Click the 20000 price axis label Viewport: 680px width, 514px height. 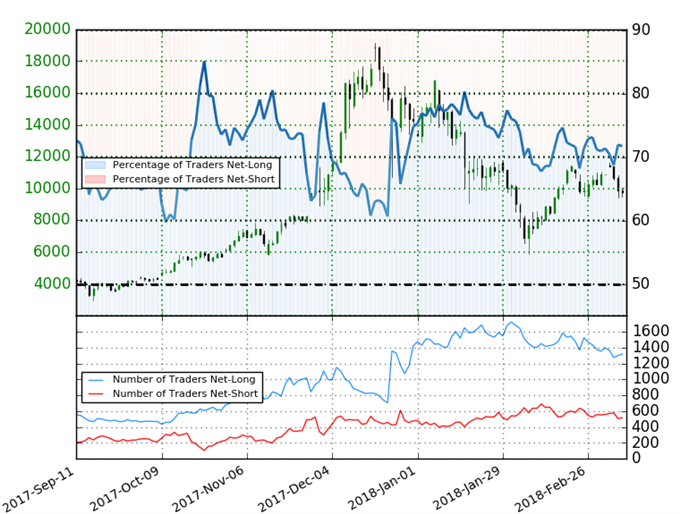[47, 29]
